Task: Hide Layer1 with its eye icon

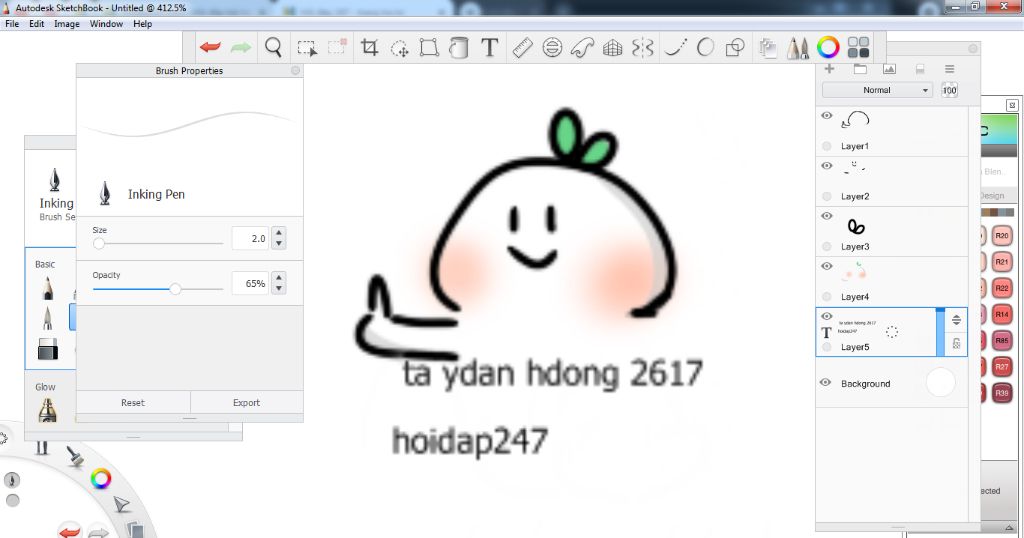Action: (827, 116)
